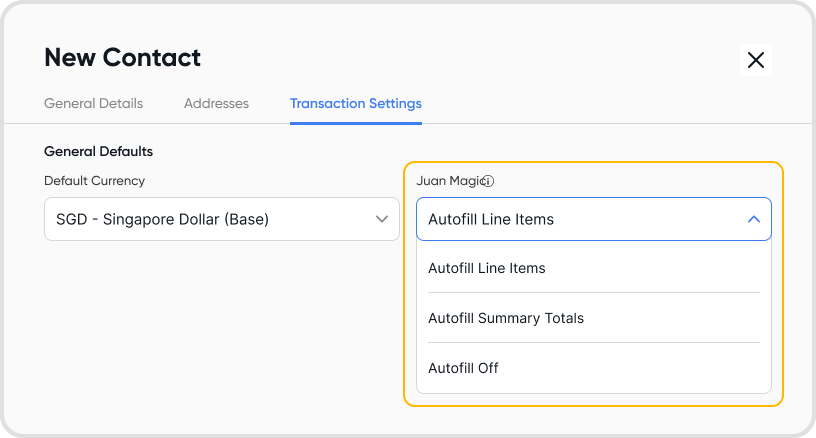Click the General Defaults section heading
This screenshot has width=816, height=438.
[x=98, y=152]
